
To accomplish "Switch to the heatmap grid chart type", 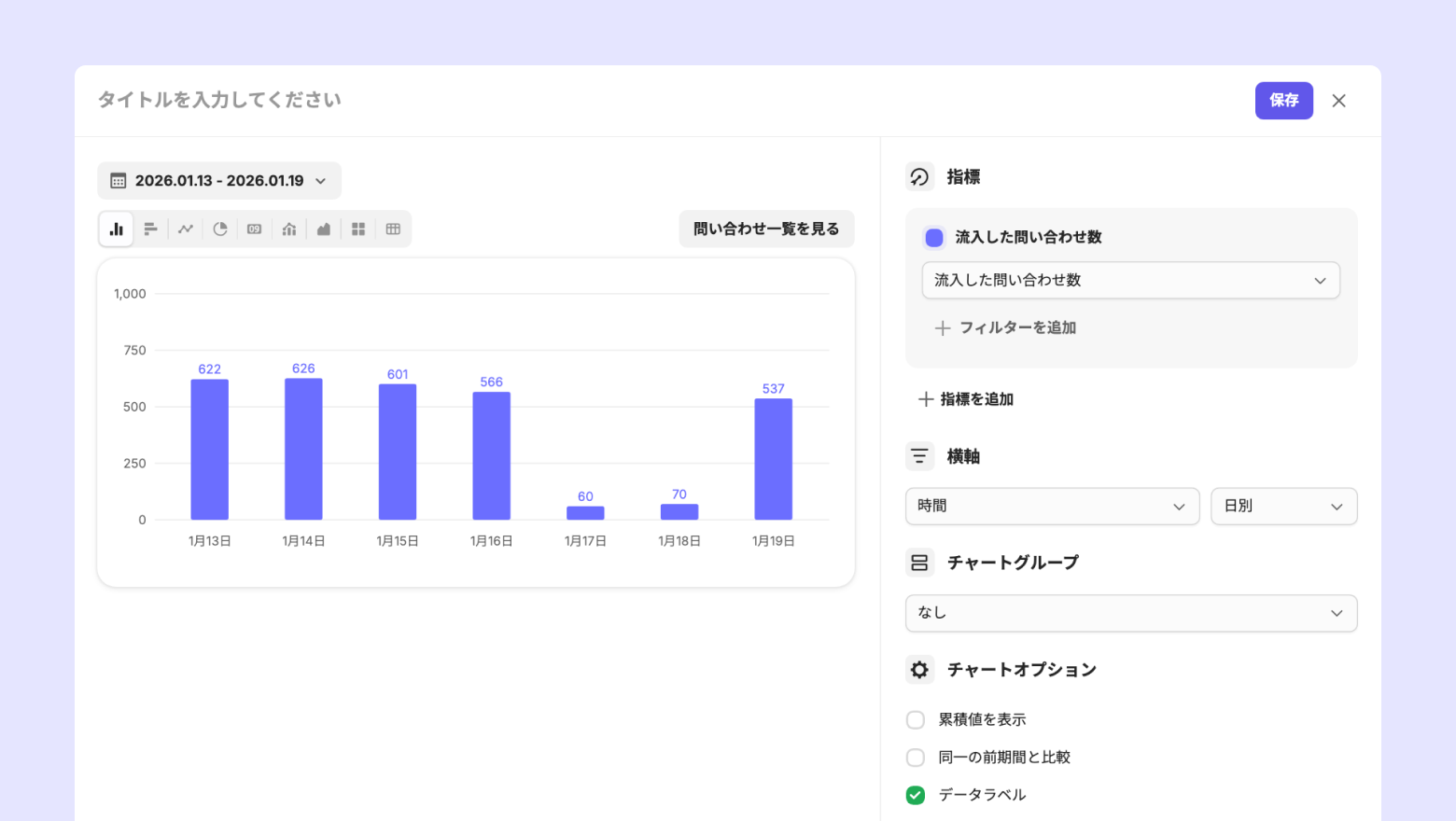I will point(358,230).
